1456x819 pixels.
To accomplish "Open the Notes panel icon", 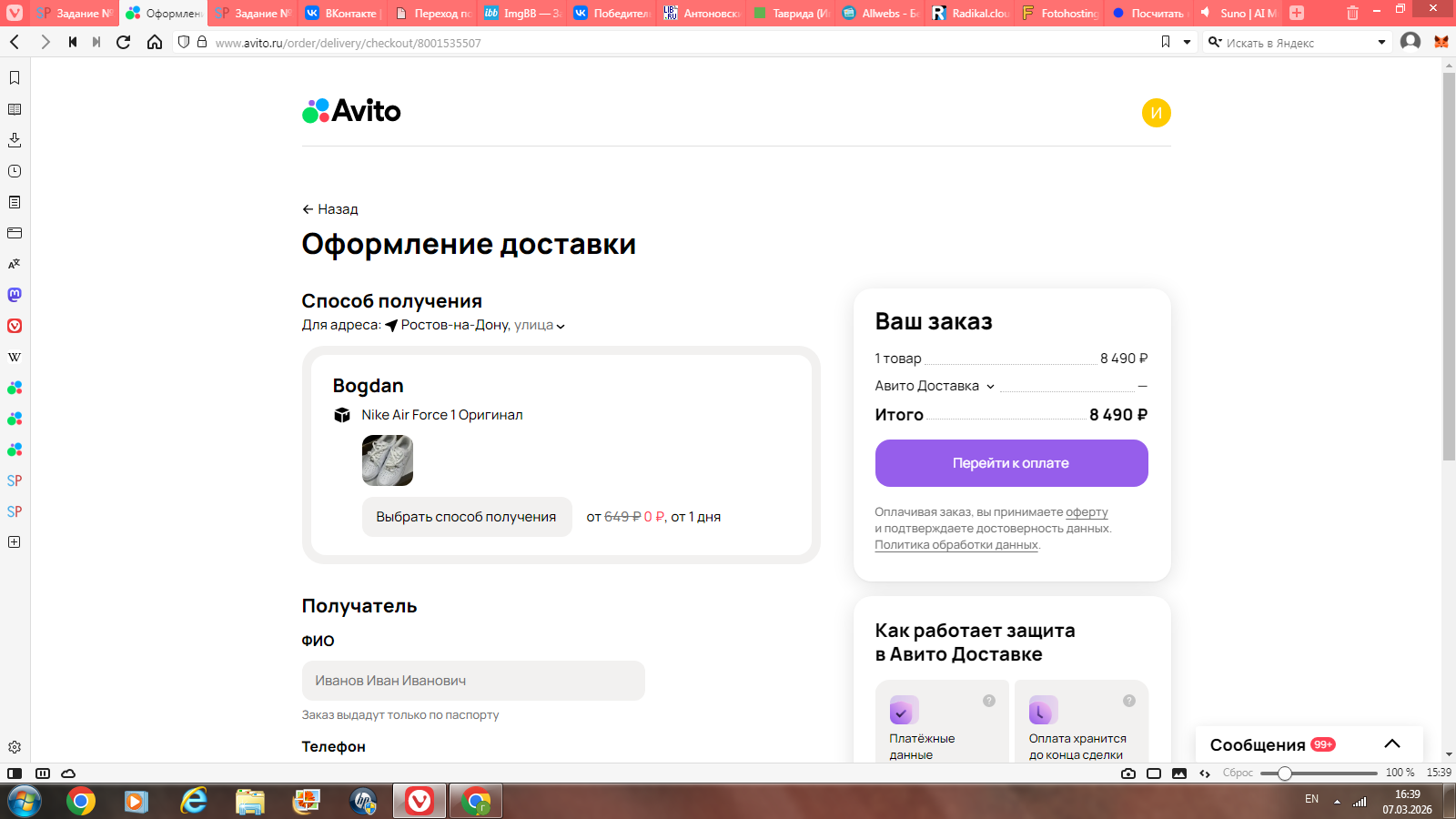I will coord(15,202).
